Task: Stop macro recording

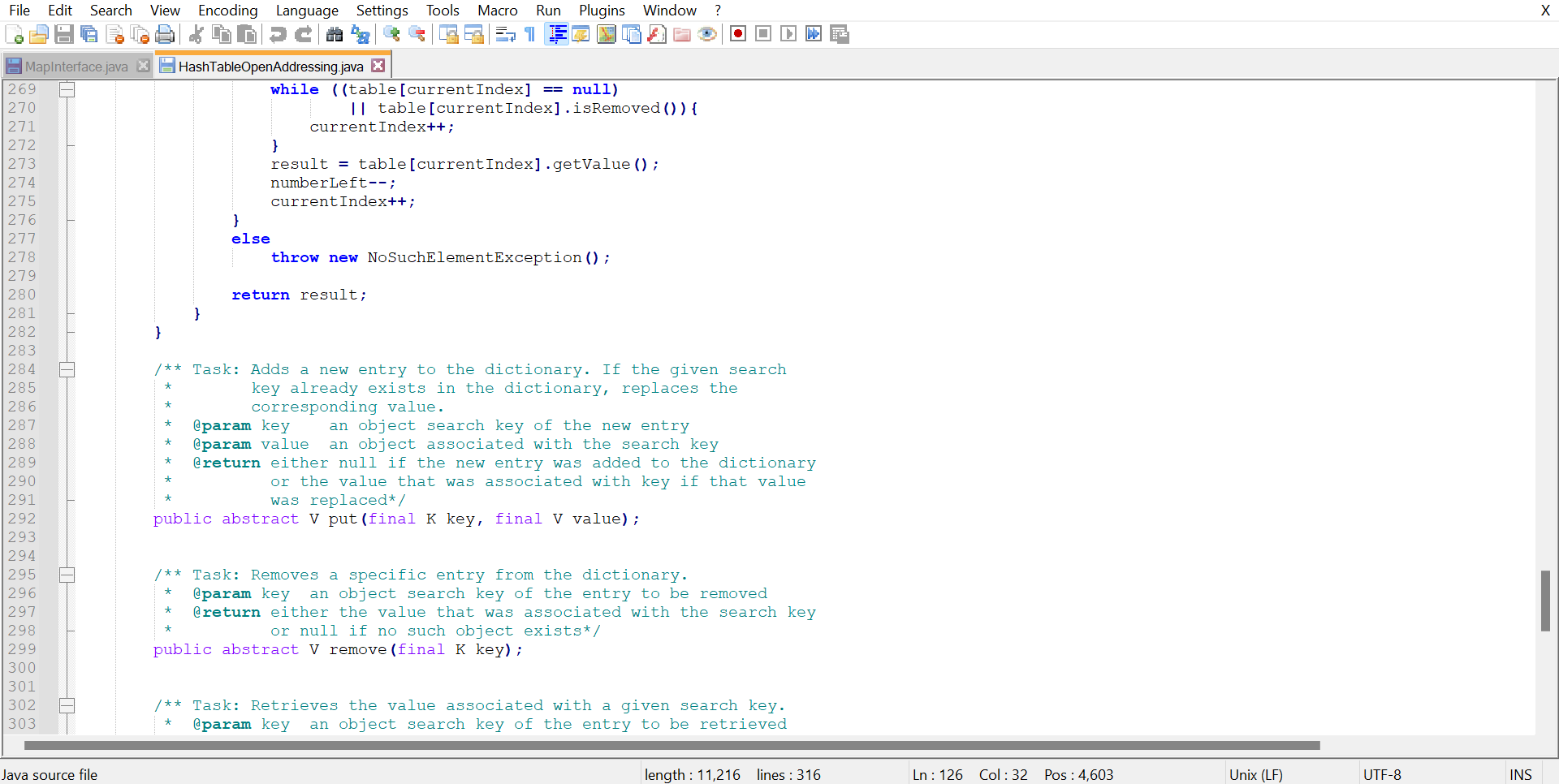Action: click(762, 34)
